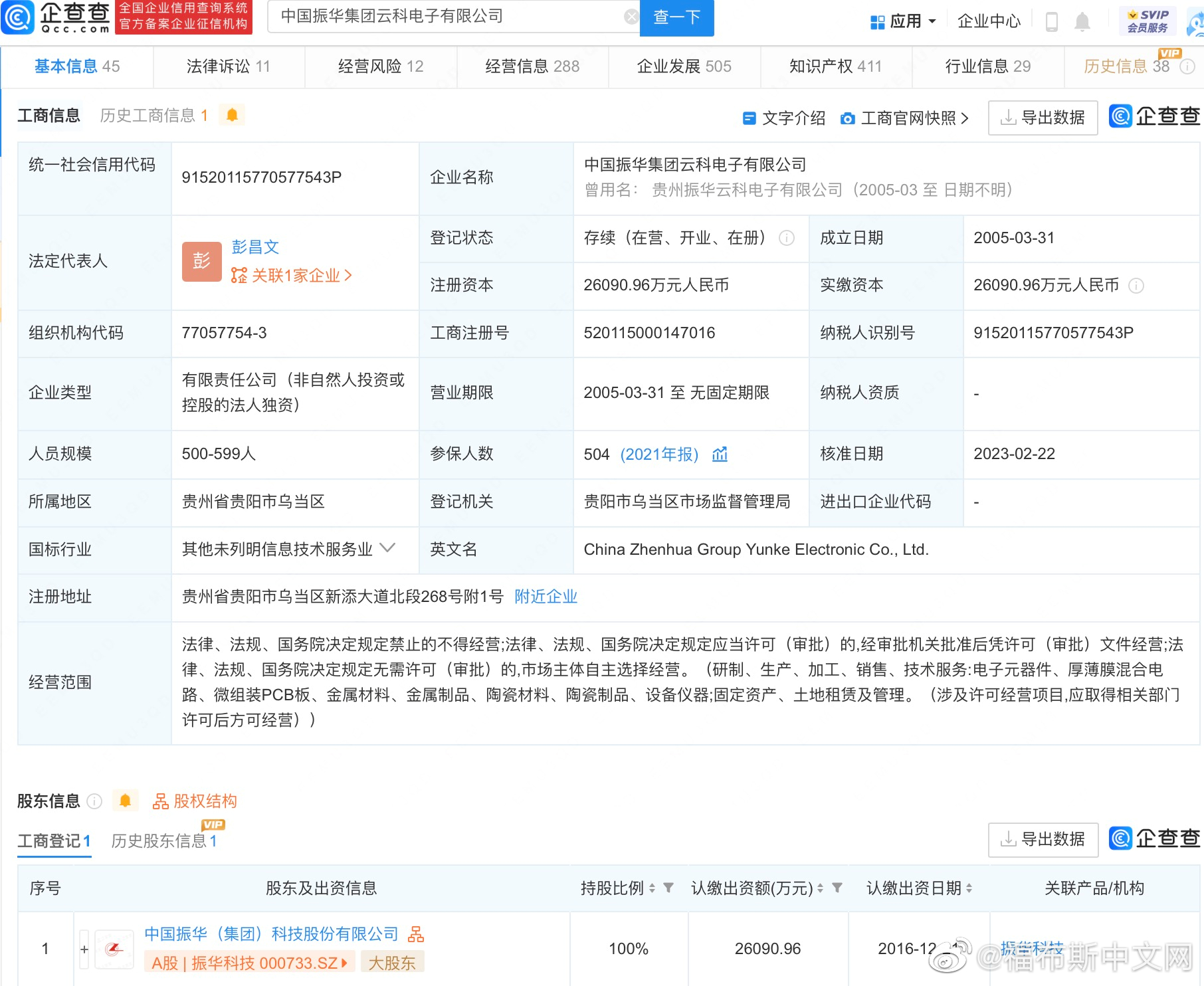Viewport: 1204px width, 986px height.
Task: Click the 查一下 search button
Action: point(676,17)
